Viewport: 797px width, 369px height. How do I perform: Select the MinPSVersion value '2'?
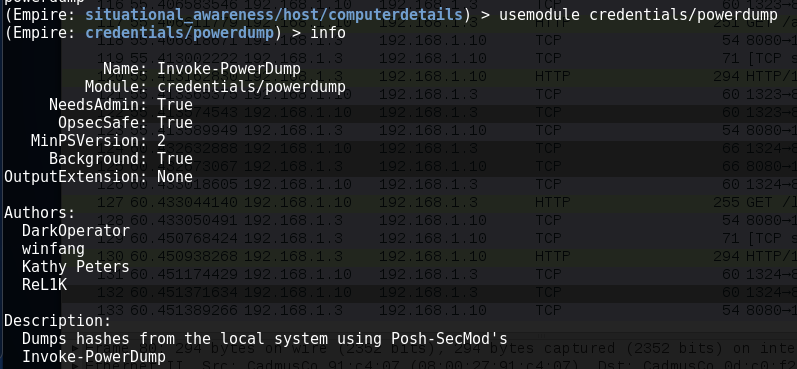pyautogui.click(x=162, y=141)
